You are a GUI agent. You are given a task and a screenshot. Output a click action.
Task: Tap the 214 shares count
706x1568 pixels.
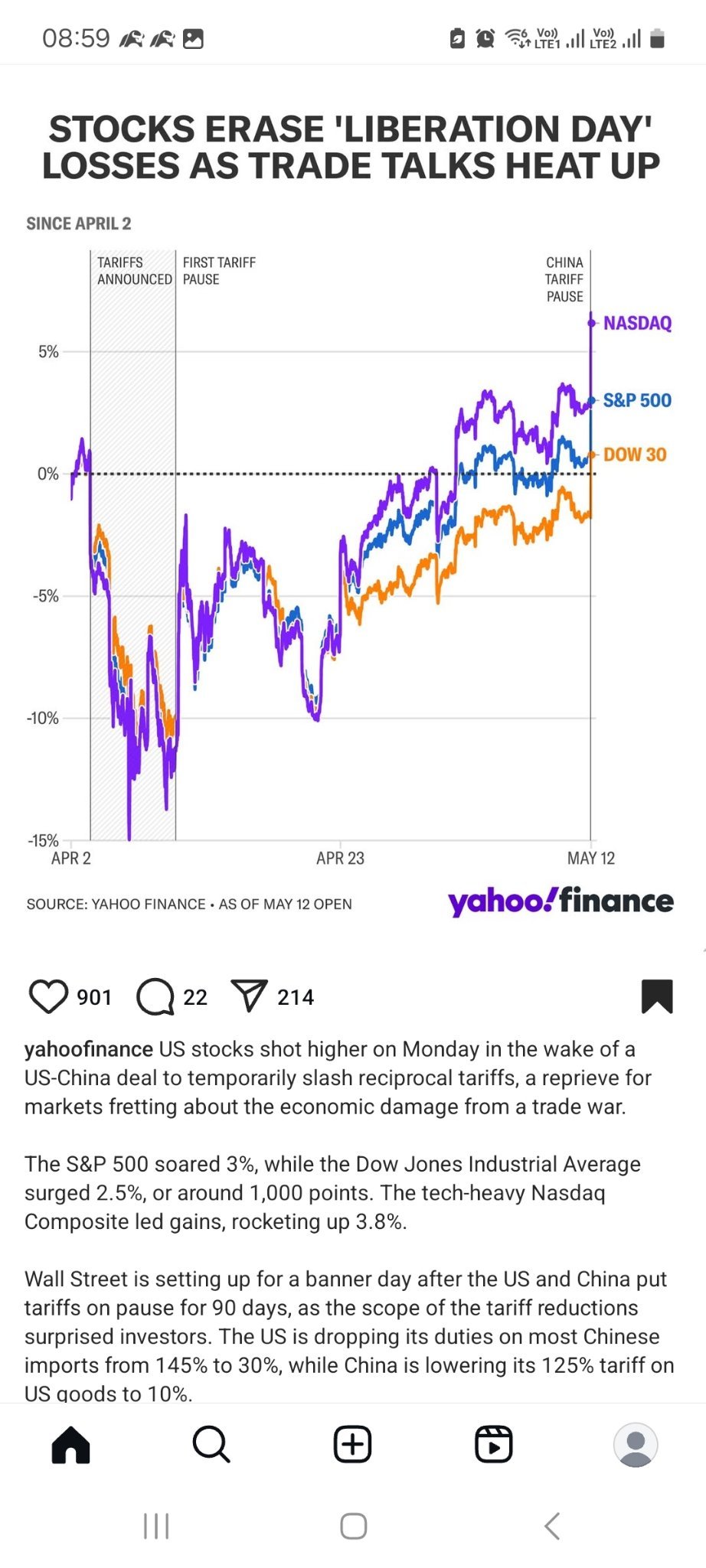tap(296, 997)
